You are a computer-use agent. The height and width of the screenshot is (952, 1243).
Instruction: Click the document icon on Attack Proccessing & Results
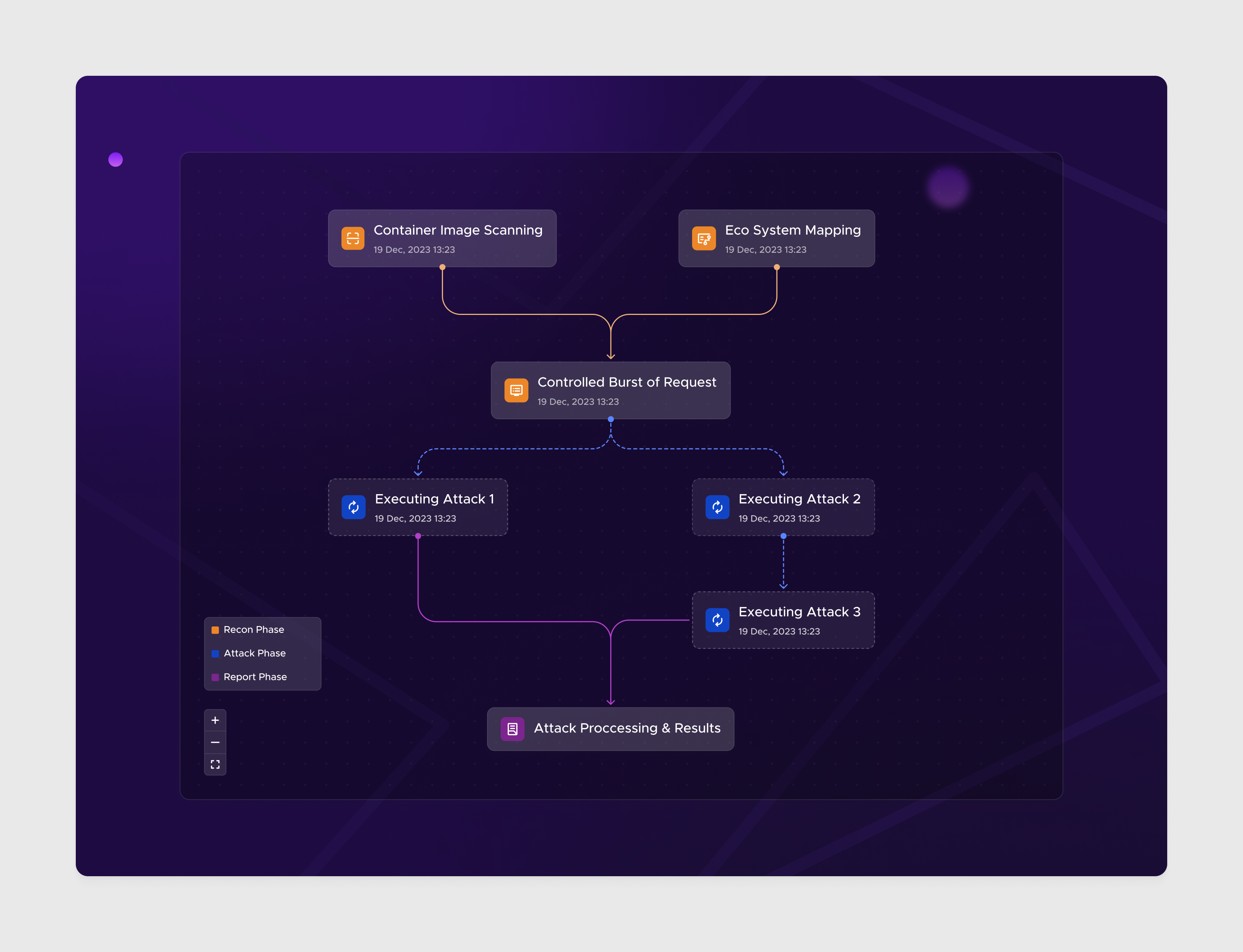coord(512,729)
